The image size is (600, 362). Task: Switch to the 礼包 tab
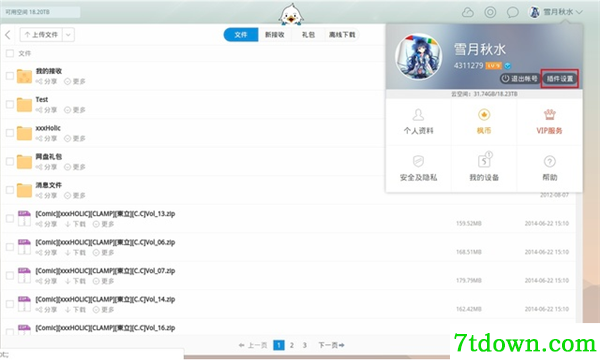(308, 35)
